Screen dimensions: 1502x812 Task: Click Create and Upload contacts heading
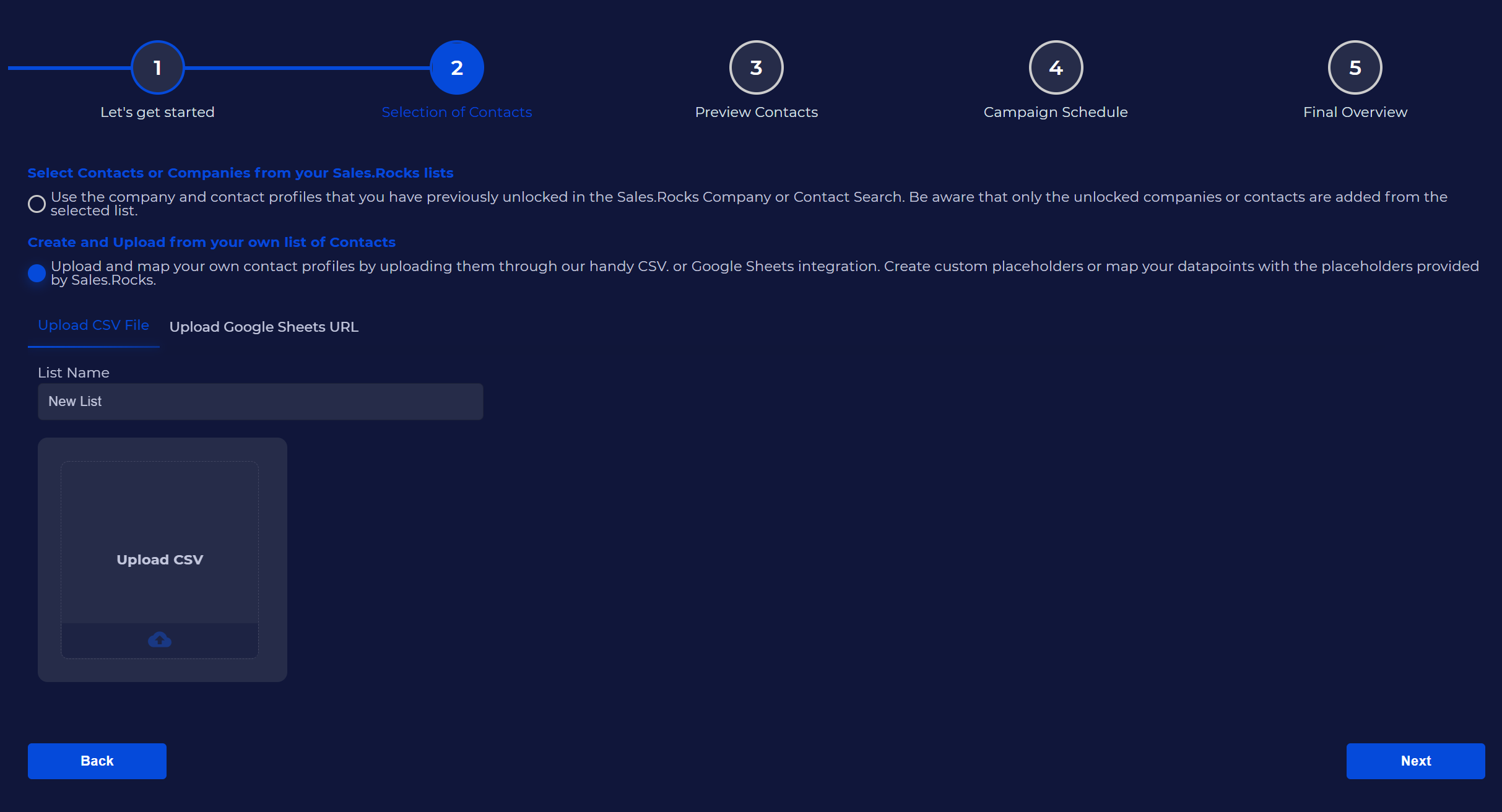click(x=212, y=242)
